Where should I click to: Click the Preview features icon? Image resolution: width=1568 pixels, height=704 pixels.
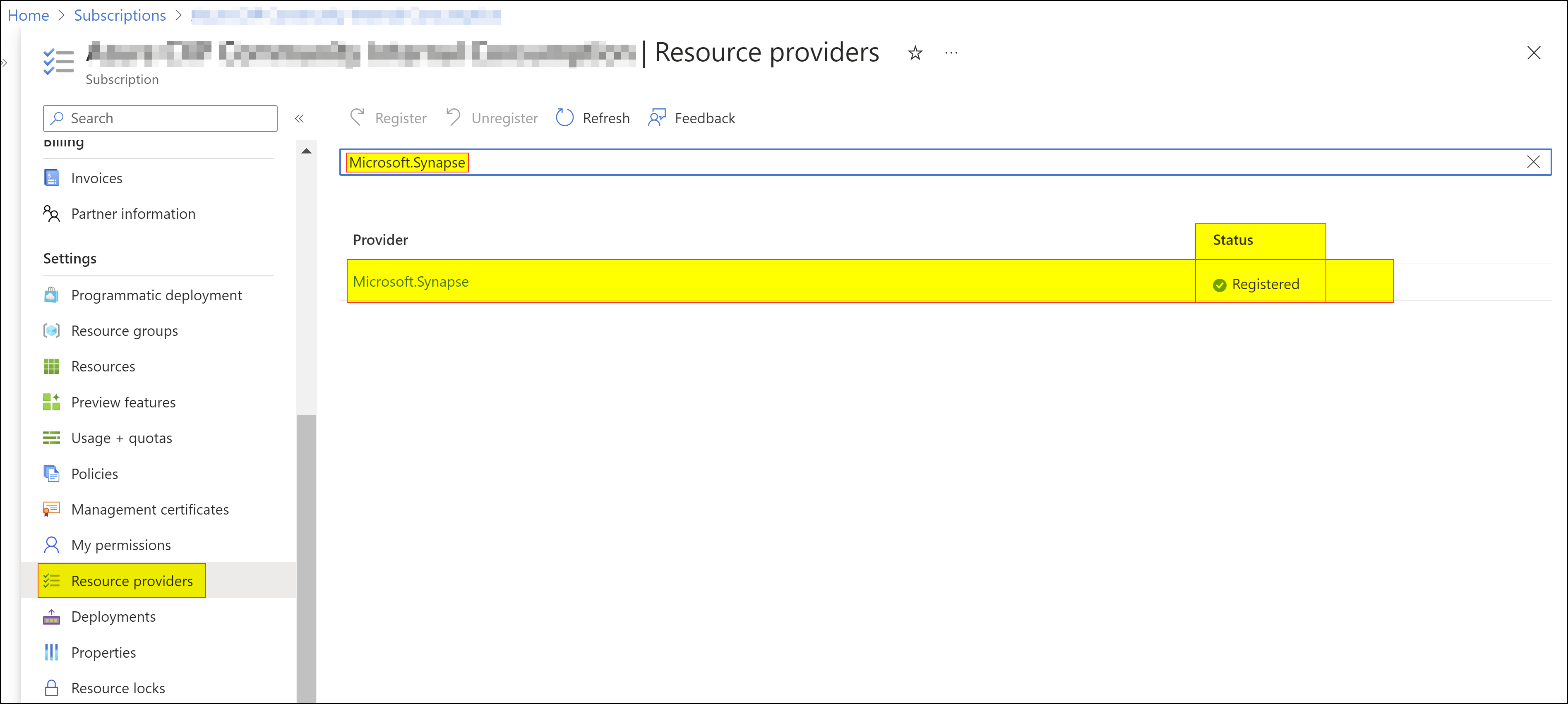(52, 402)
